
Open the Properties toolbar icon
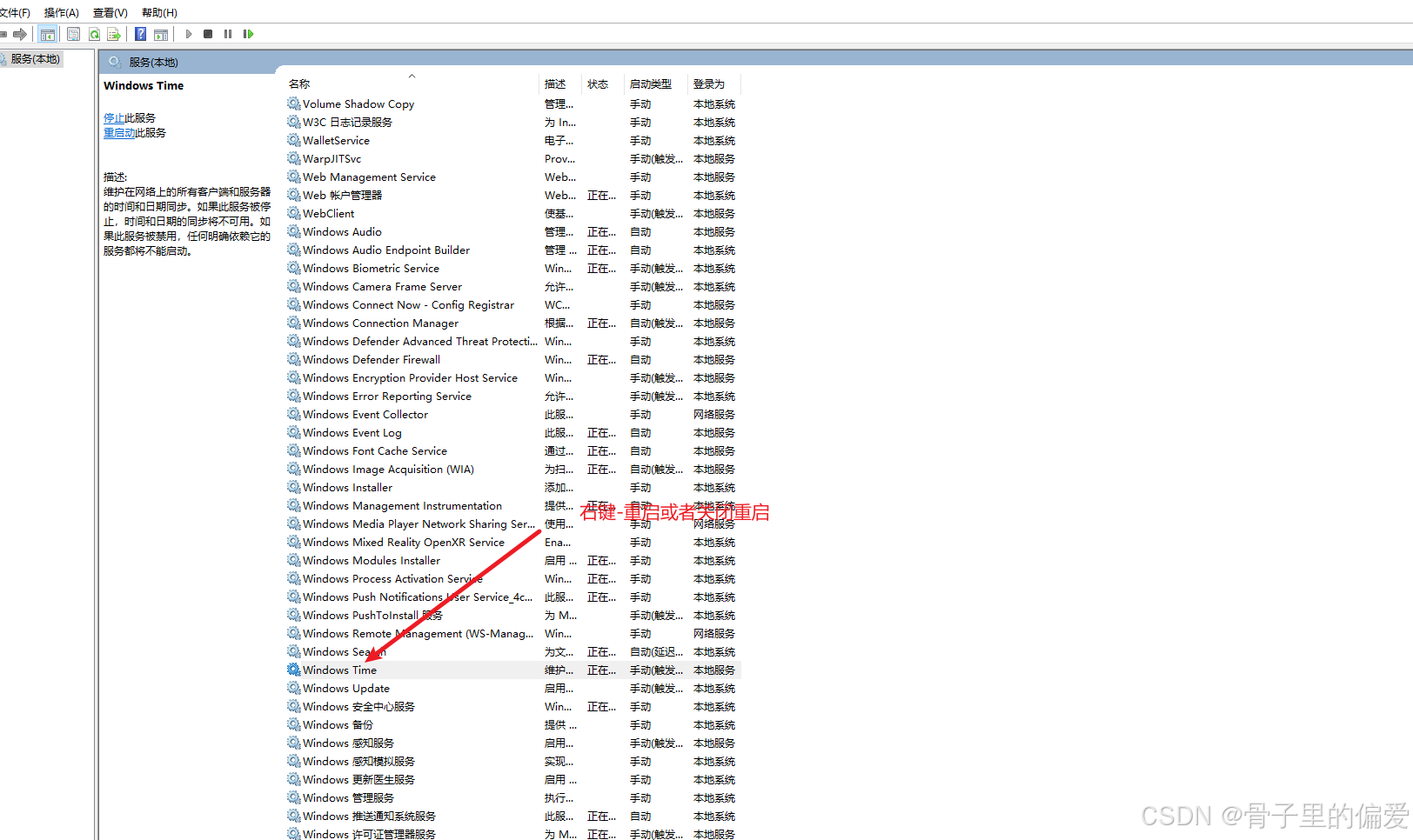(x=74, y=34)
